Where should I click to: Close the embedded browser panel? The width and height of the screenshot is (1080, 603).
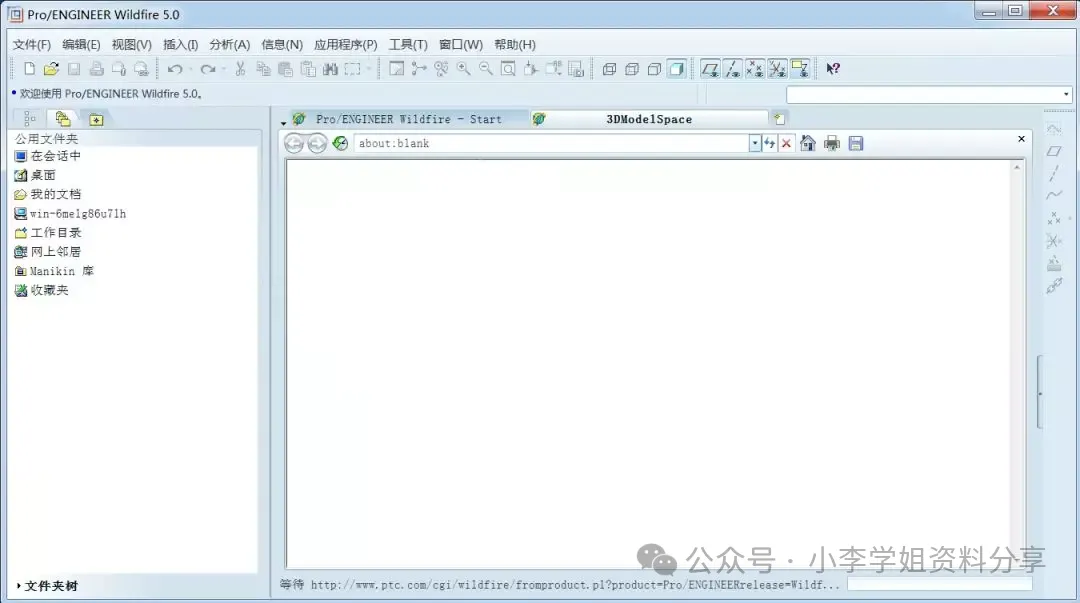(1021, 139)
